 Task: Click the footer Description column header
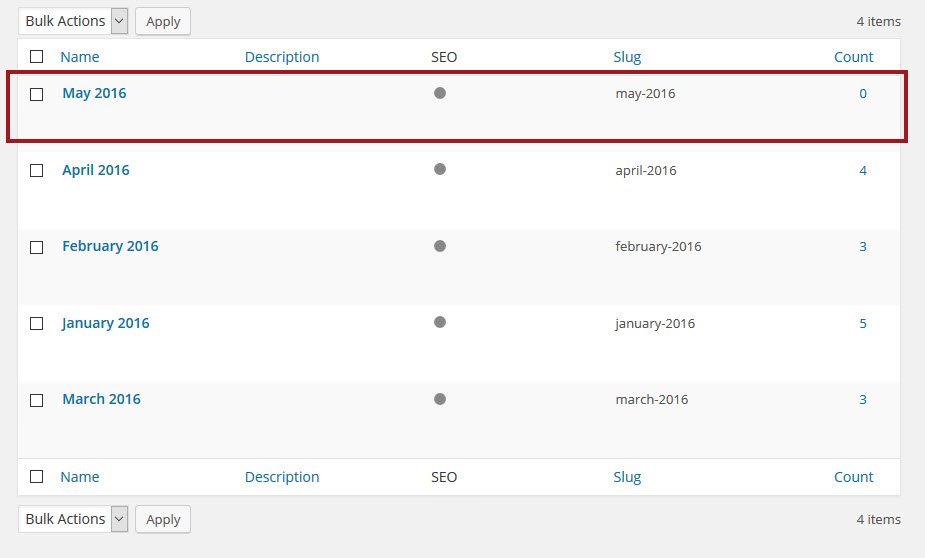[x=282, y=477]
